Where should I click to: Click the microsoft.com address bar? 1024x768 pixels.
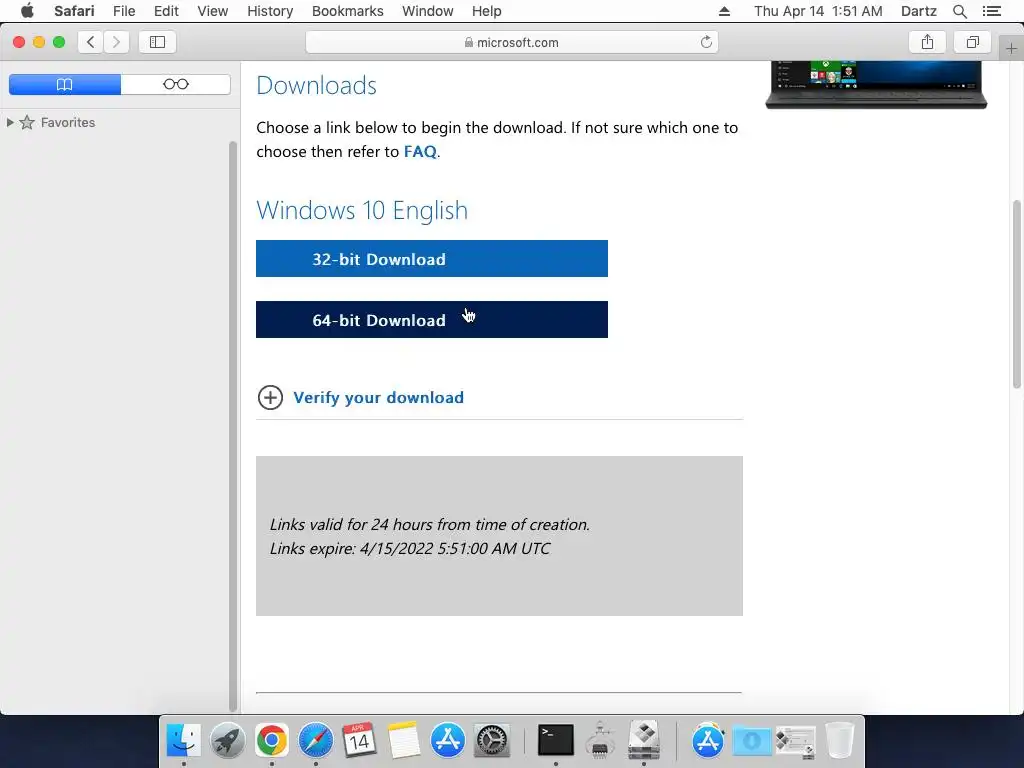pyautogui.click(x=512, y=42)
